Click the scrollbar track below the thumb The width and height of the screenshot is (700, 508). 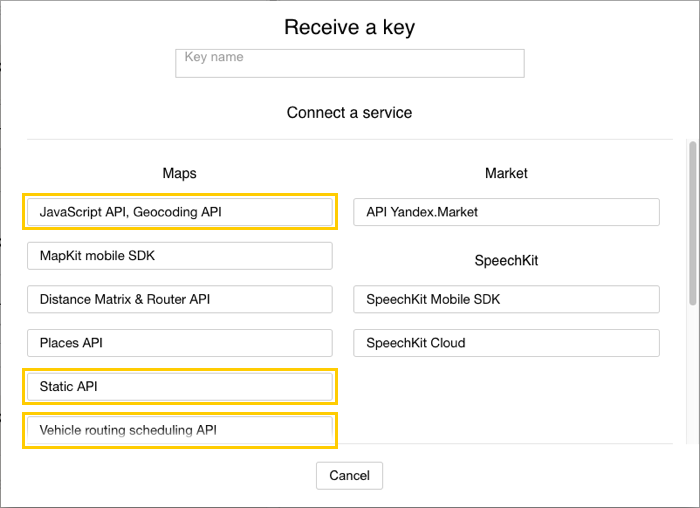pos(692,380)
